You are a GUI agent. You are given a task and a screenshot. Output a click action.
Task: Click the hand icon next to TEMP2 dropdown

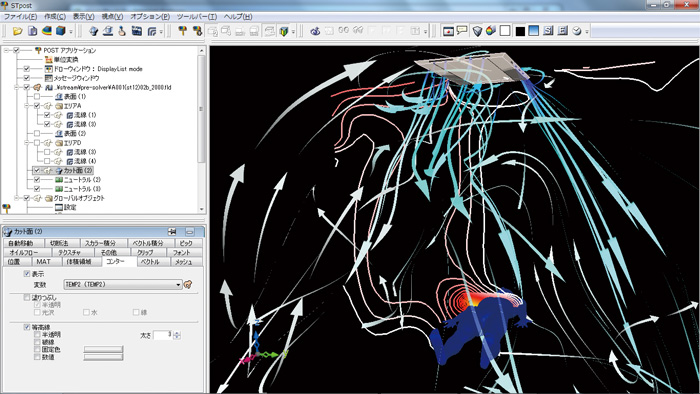click(x=188, y=284)
